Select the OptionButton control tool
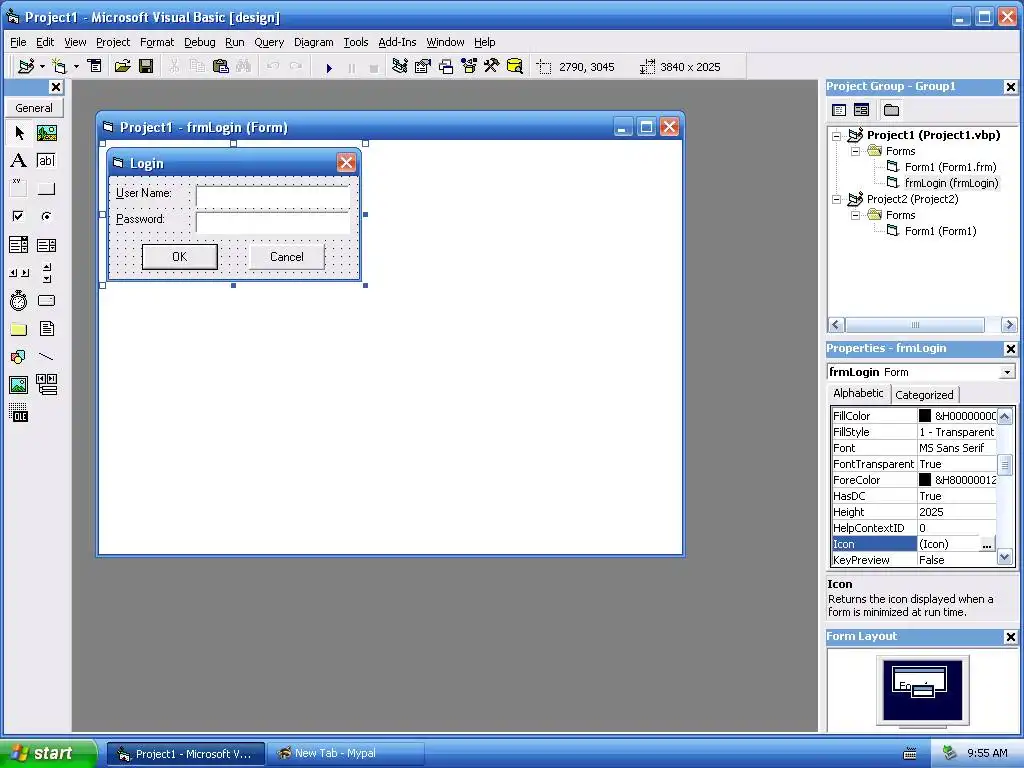 (x=46, y=216)
